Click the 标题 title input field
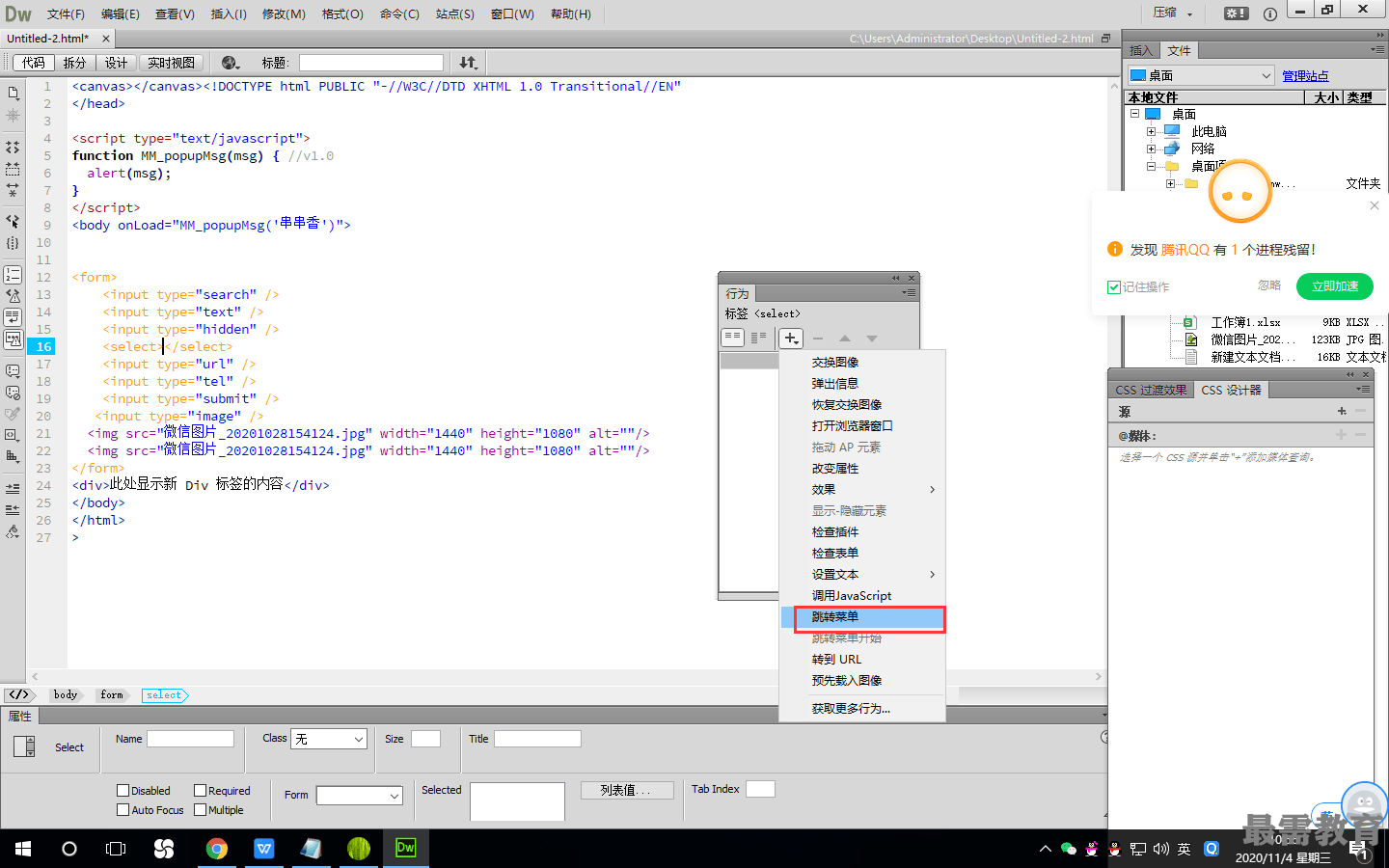 pyautogui.click(x=371, y=63)
